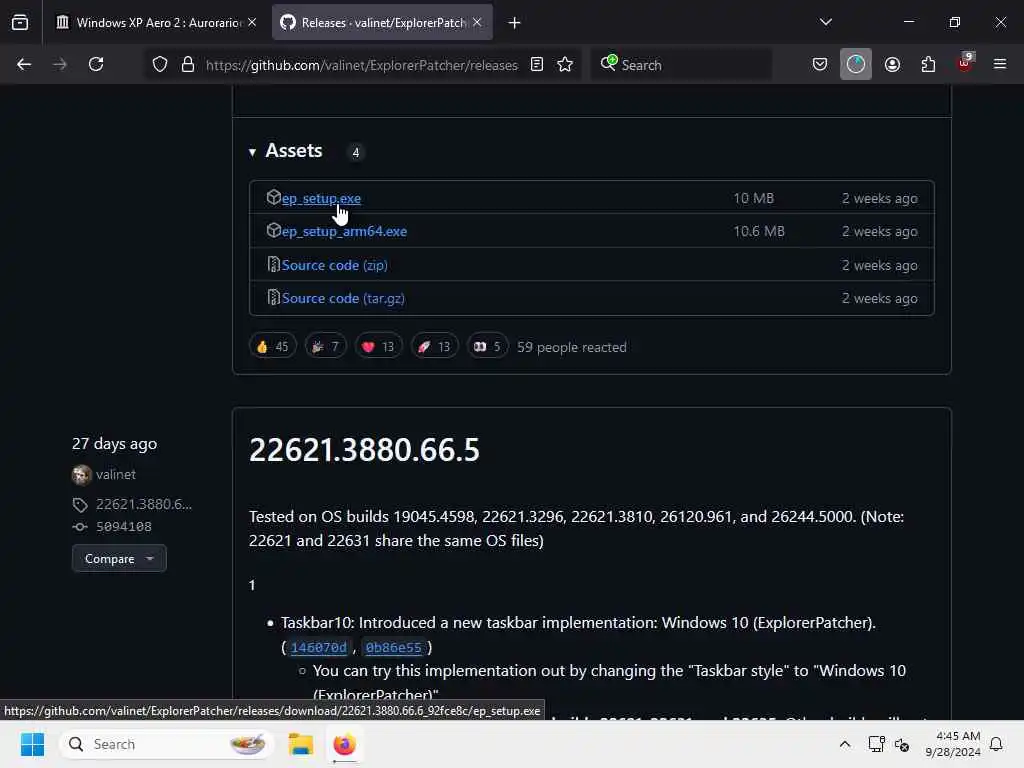The width and height of the screenshot is (1024, 768).
Task: Open the Firefox View icon
Action: click(20, 22)
